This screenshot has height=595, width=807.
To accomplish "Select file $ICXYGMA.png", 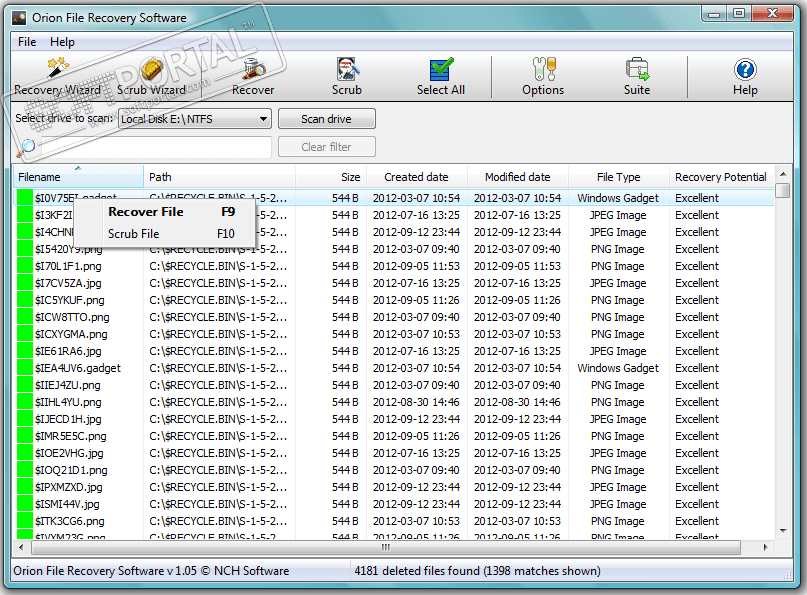I will pyautogui.click(x=71, y=334).
